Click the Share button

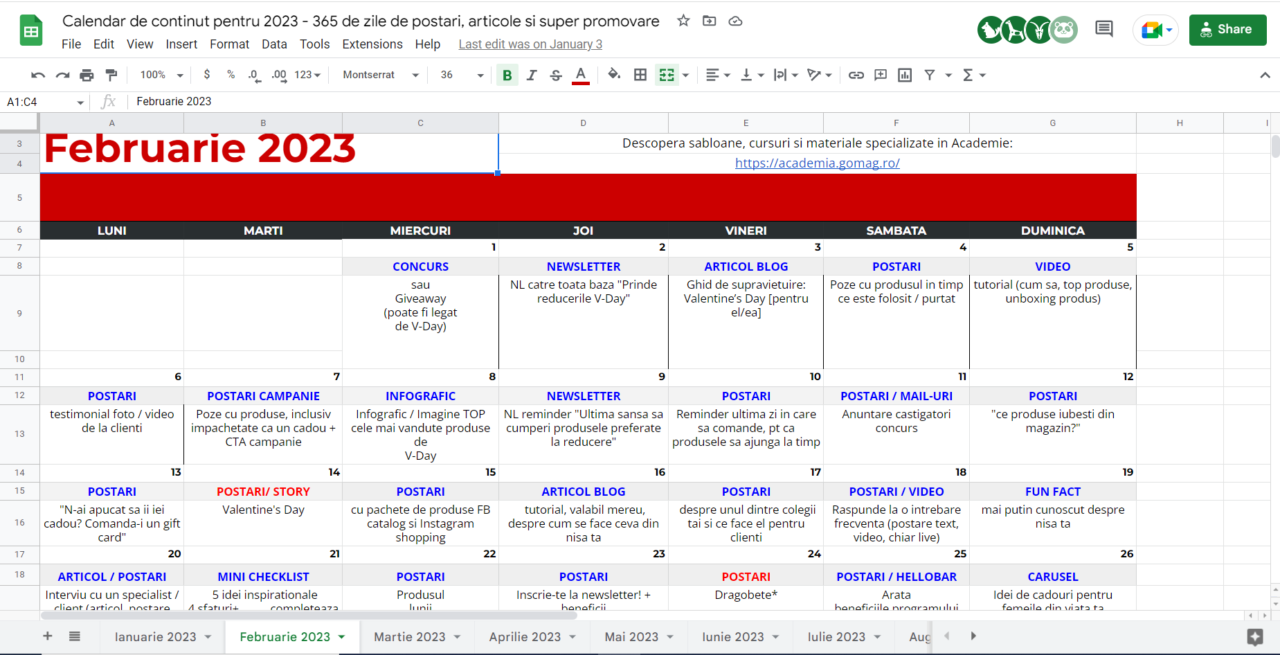click(x=1227, y=30)
